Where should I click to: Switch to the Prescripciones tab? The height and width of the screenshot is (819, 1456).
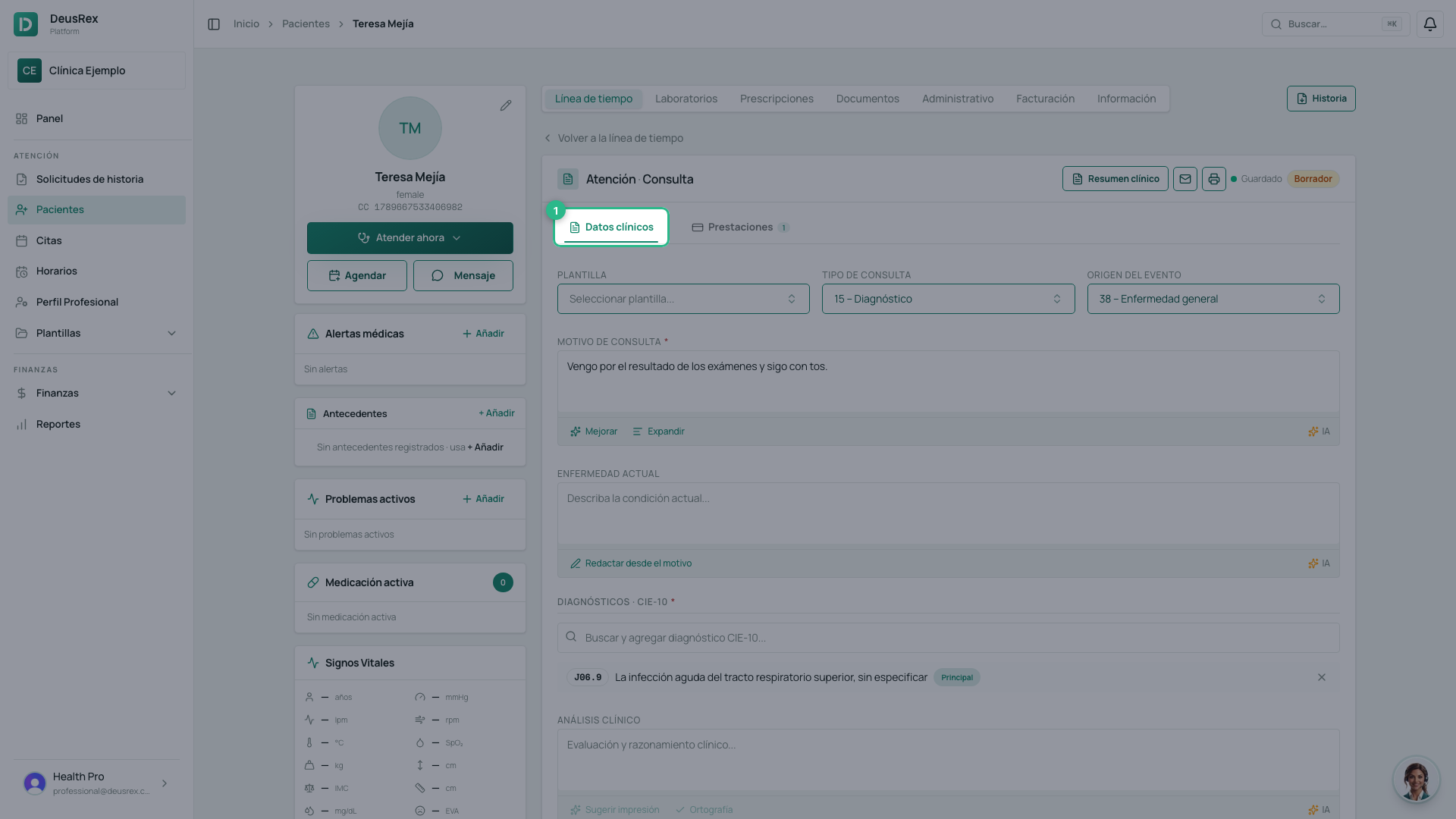coord(777,99)
